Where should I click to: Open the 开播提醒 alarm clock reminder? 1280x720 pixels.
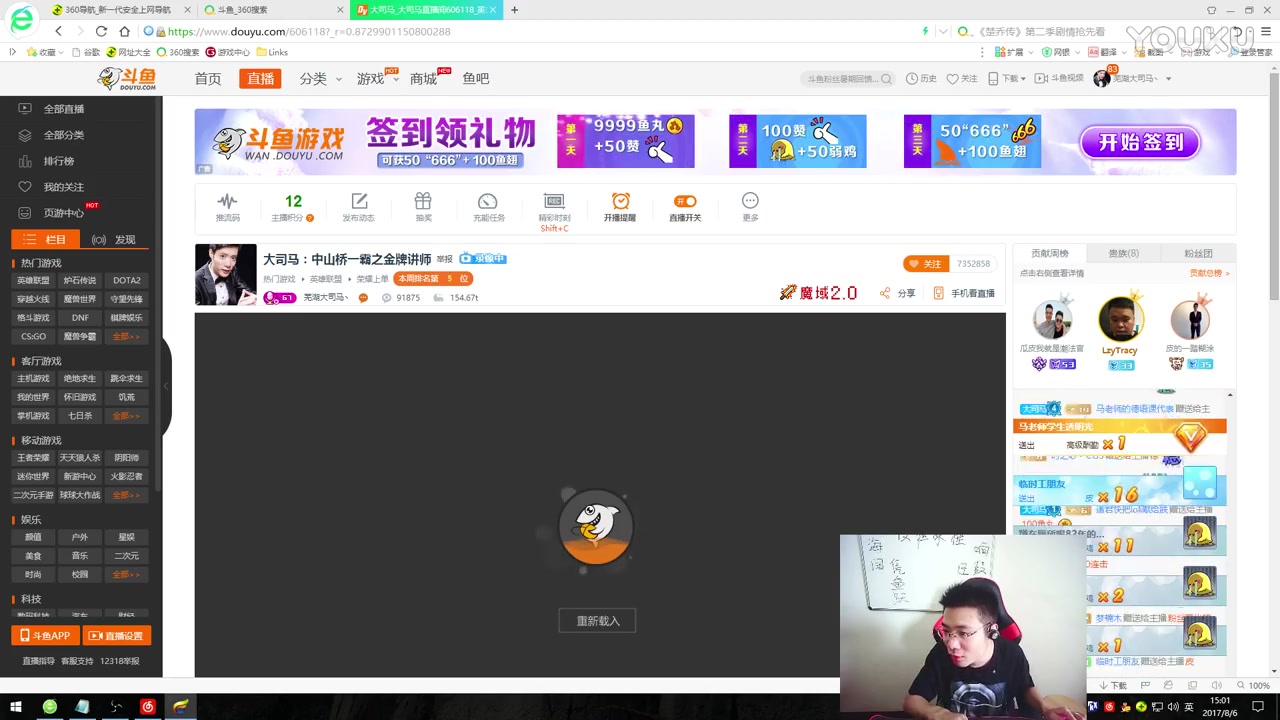(x=620, y=207)
